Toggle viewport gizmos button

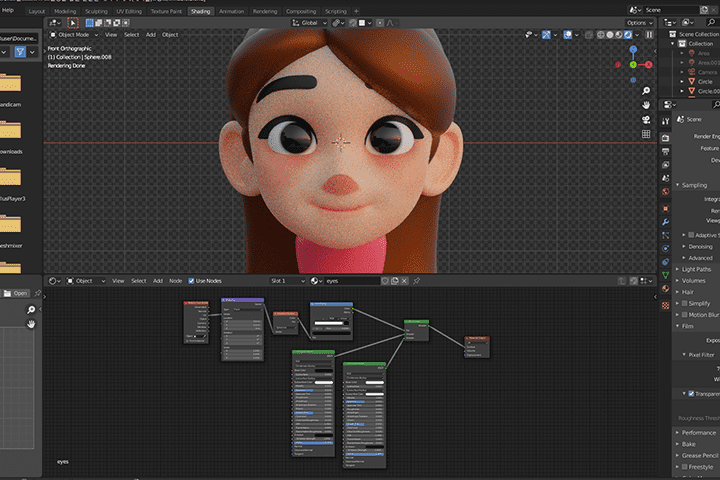546,35
